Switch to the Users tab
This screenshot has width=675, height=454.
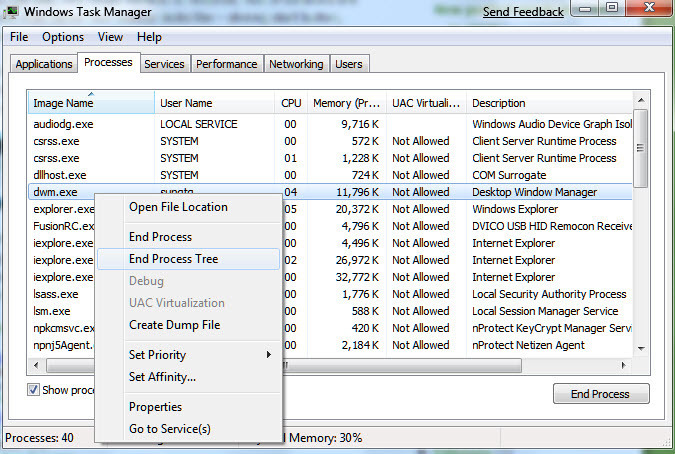click(349, 64)
